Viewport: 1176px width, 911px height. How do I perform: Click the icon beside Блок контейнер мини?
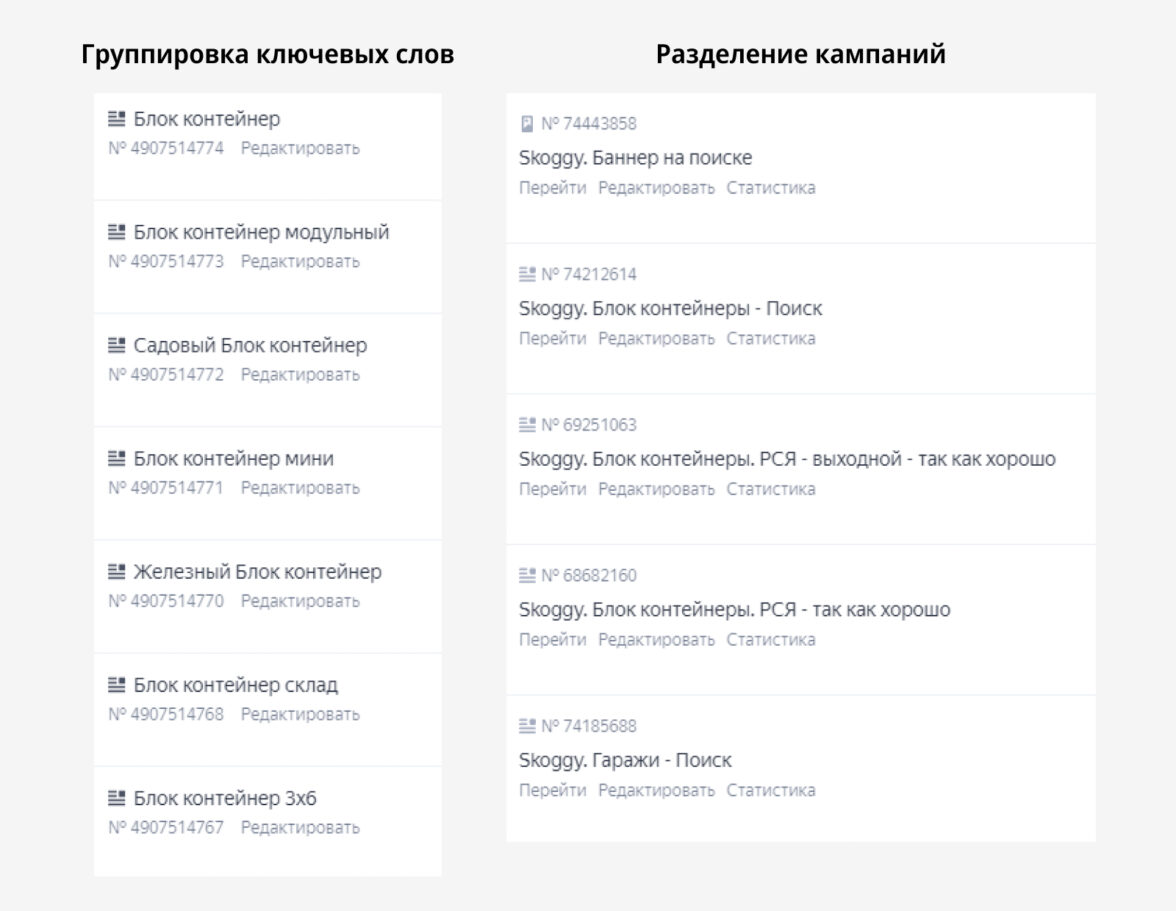coord(117,459)
